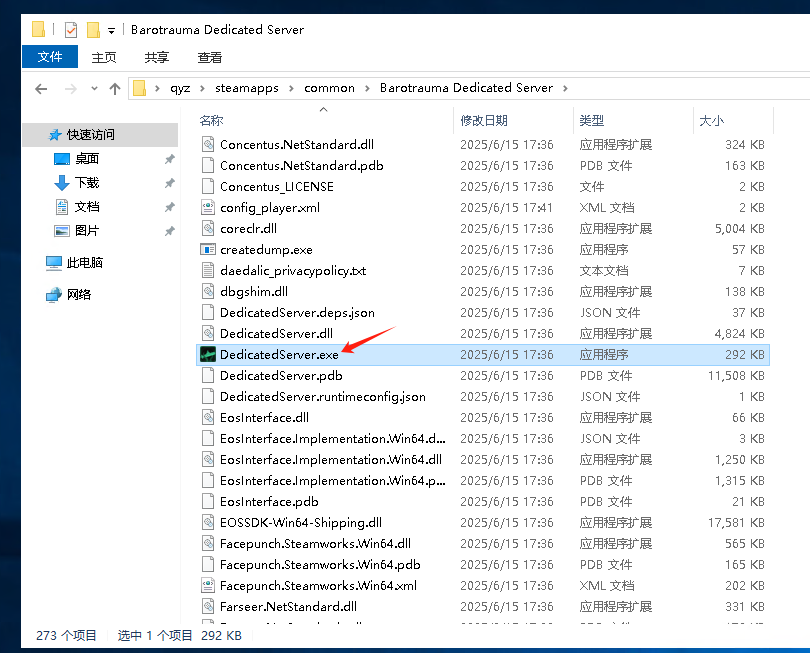This screenshot has width=810, height=653.
Task: Select Farseer.NetStandard.dll file
Action: coord(288,607)
